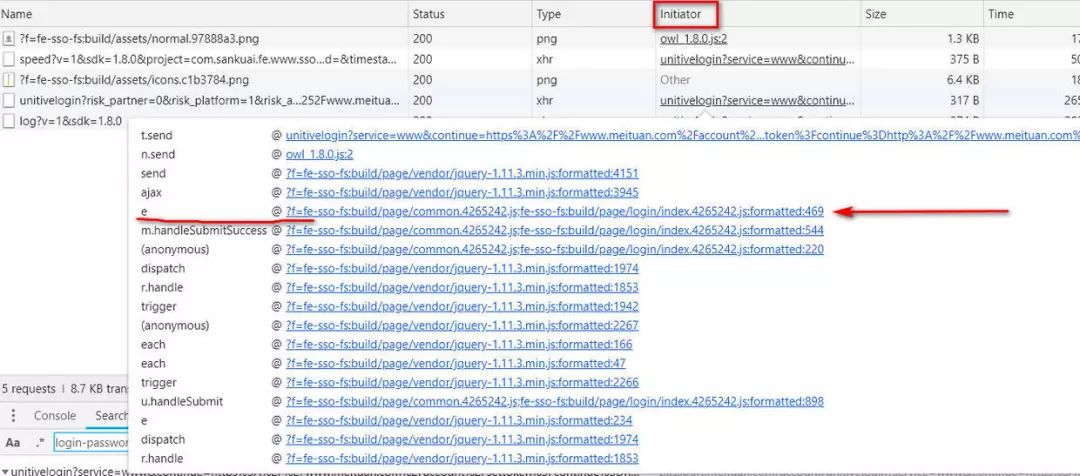Open the trigger jquery formatted:1942 link
1080x476 pixels.
tap(462, 307)
